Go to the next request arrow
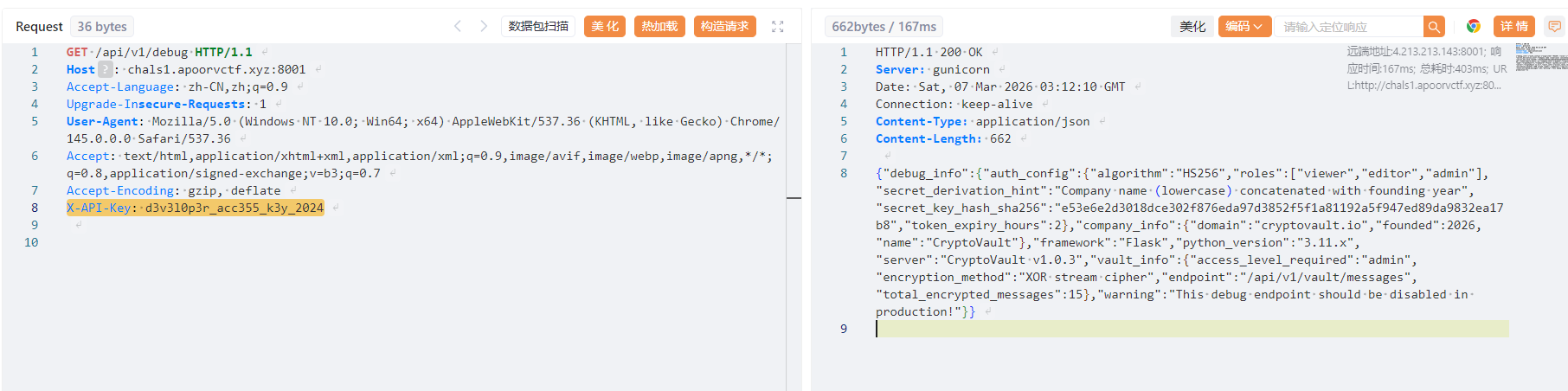This screenshot has height=391, width=1568. 484,27
